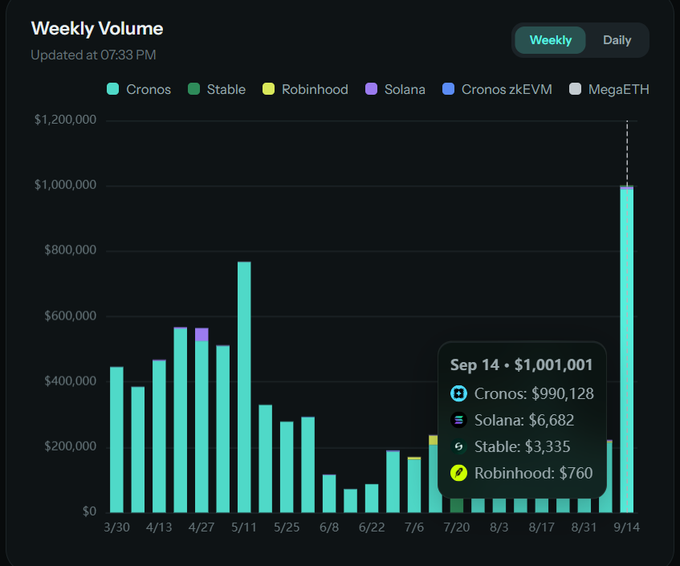Click the Stable icon in tooltip
The image size is (680, 566).
(458, 446)
